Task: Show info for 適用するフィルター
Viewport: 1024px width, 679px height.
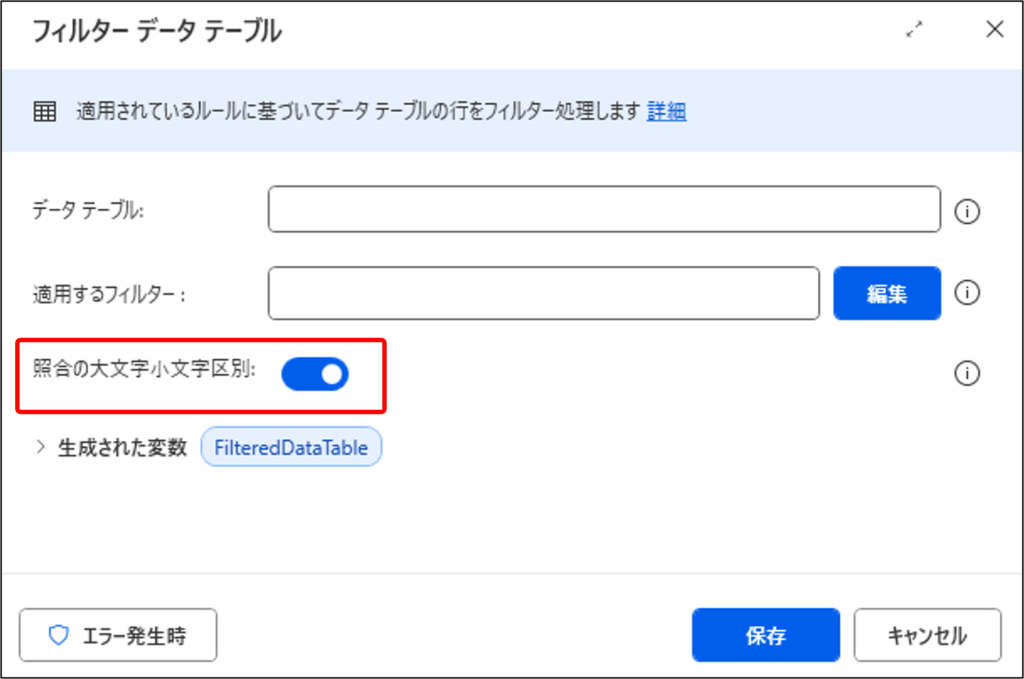Action: [x=967, y=292]
